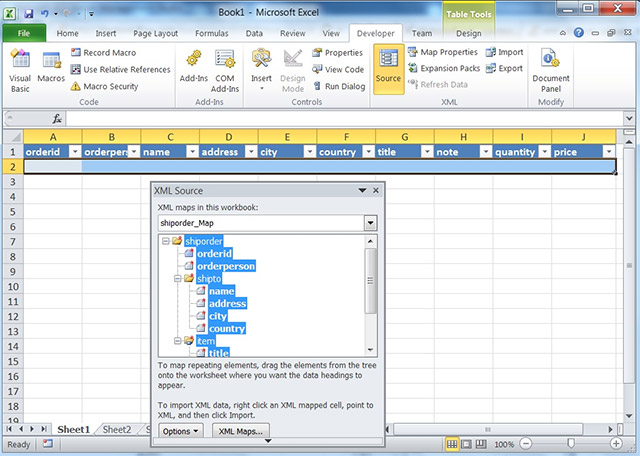The image size is (640, 456).
Task: Click the XML Maps... button
Action: [x=240, y=431]
